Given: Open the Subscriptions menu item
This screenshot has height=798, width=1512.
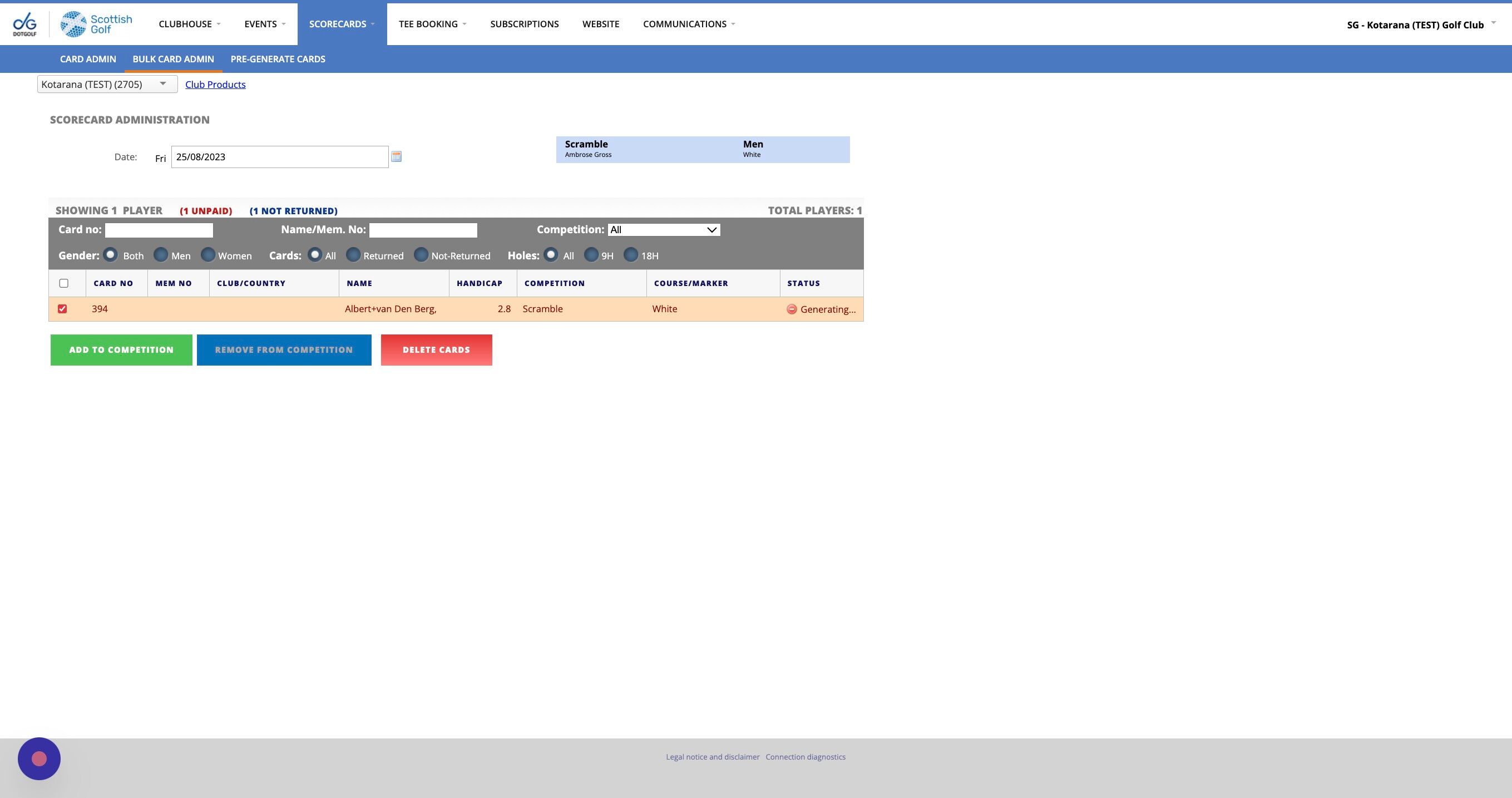Looking at the screenshot, I should coord(524,24).
